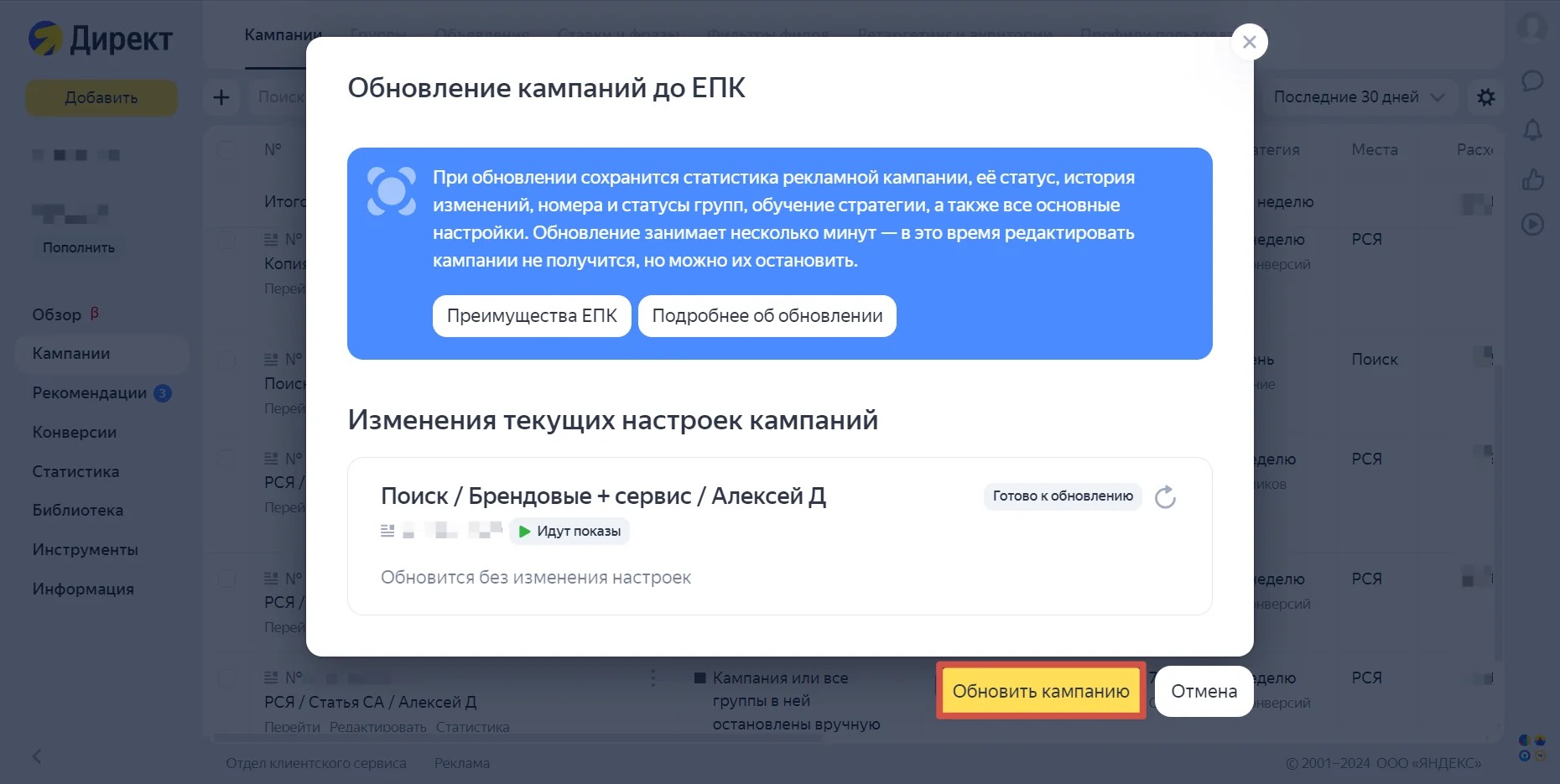This screenshot has height=784, width=1560.
Task: Click campaign title Поиск / Брендовые + сервис
Action: 603,496
